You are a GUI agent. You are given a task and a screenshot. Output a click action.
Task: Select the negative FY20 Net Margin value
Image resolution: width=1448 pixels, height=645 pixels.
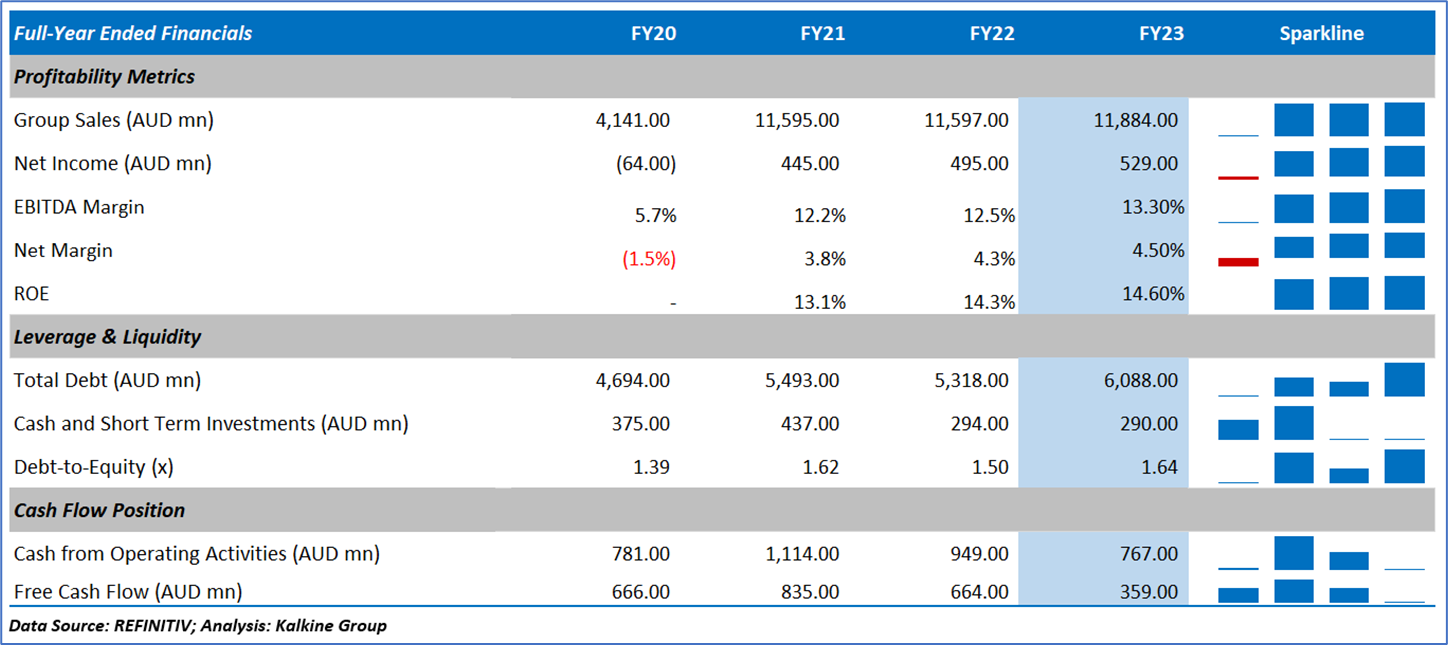649,259
